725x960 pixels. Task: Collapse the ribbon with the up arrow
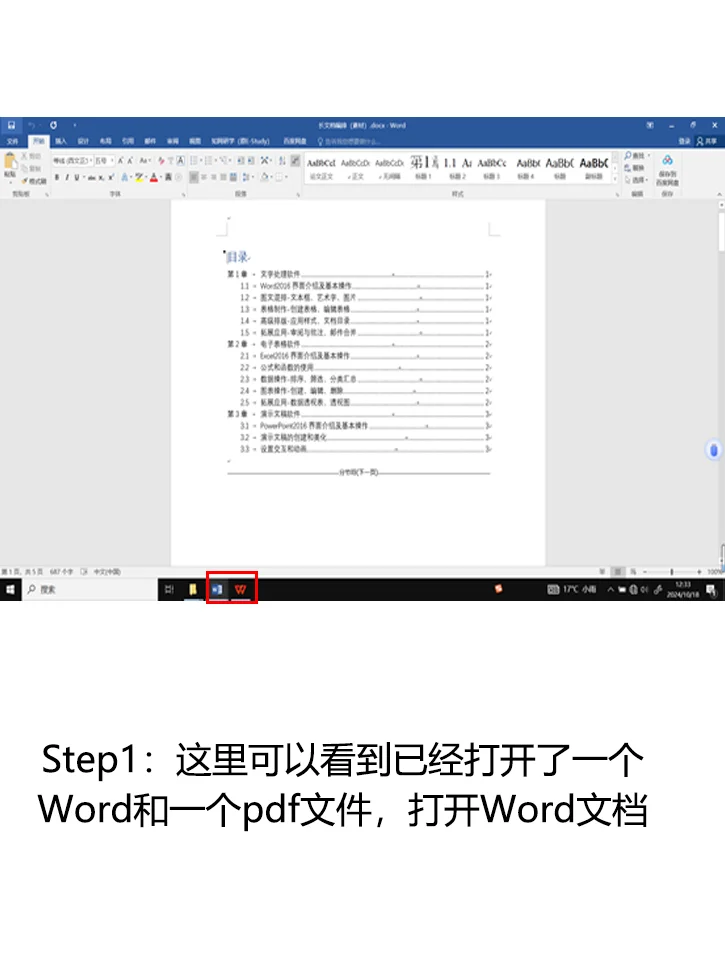tap(719, 194)
